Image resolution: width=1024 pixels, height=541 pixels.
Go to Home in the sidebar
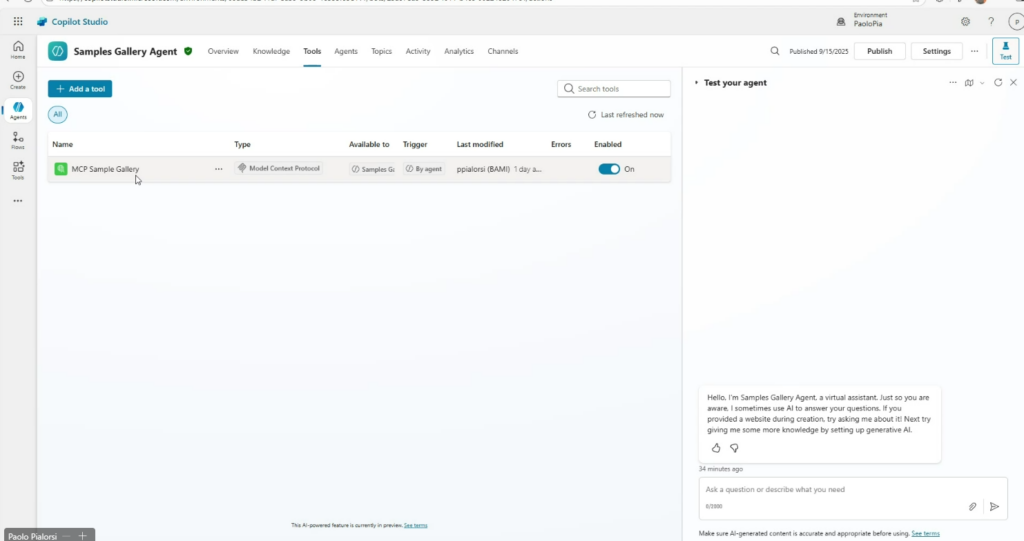(x=18, y=50)
